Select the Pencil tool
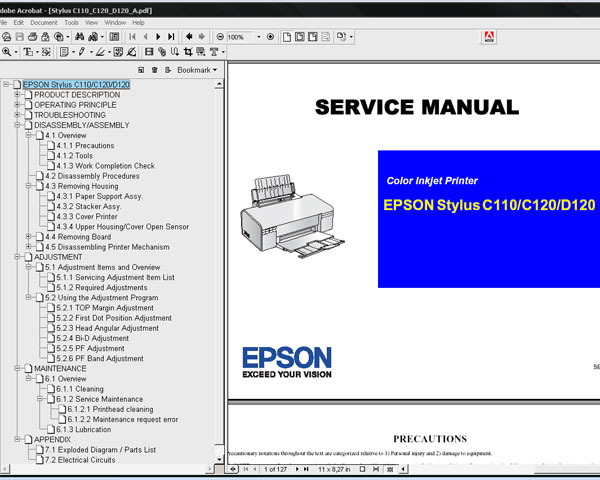Image resolution: width=600 pixels, height=480 pixels. [82, 52]
